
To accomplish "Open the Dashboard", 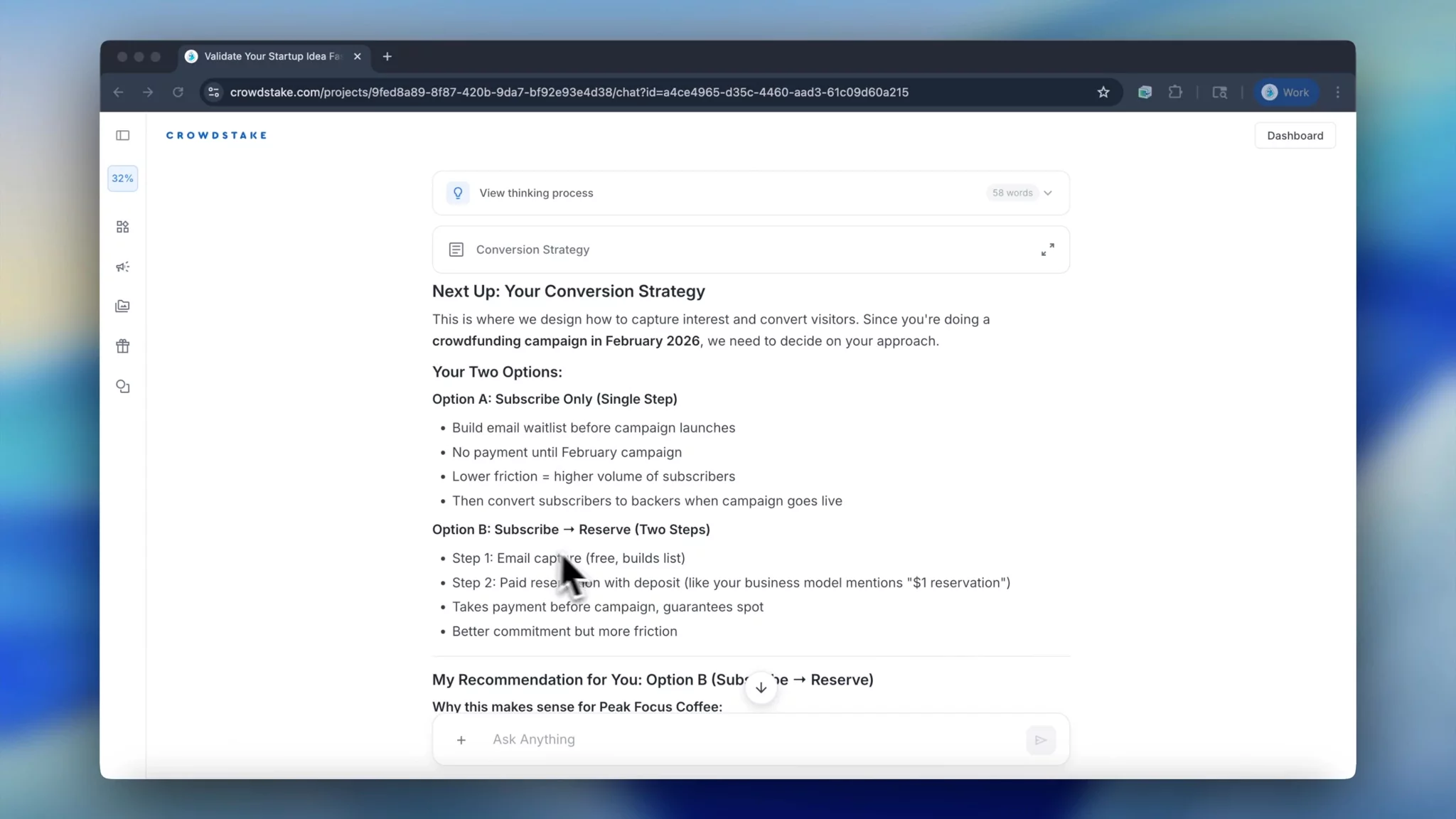I will coord(1295,135).
